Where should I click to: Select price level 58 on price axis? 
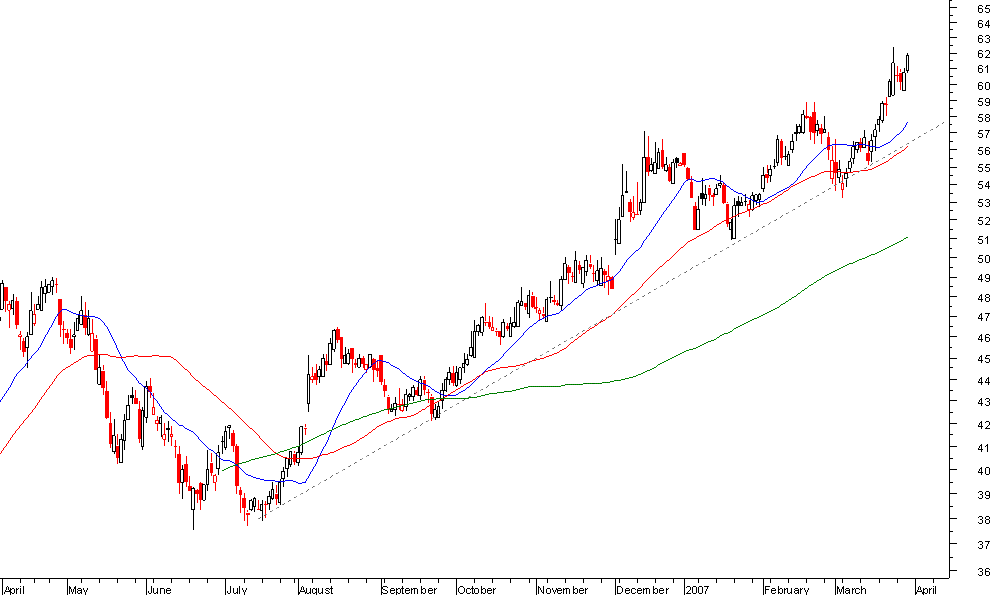[x=984, y=118]
